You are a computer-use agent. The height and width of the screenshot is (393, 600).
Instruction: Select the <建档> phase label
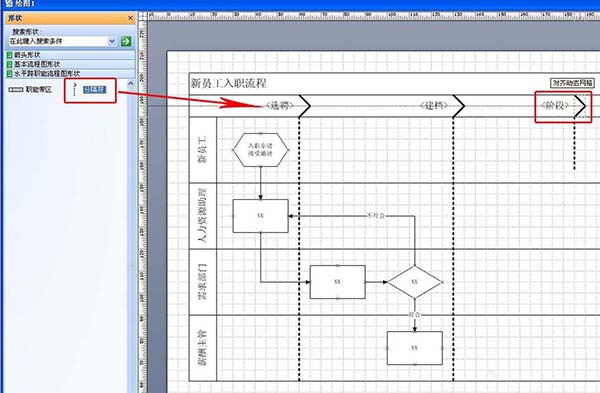(x=434, y=105)
